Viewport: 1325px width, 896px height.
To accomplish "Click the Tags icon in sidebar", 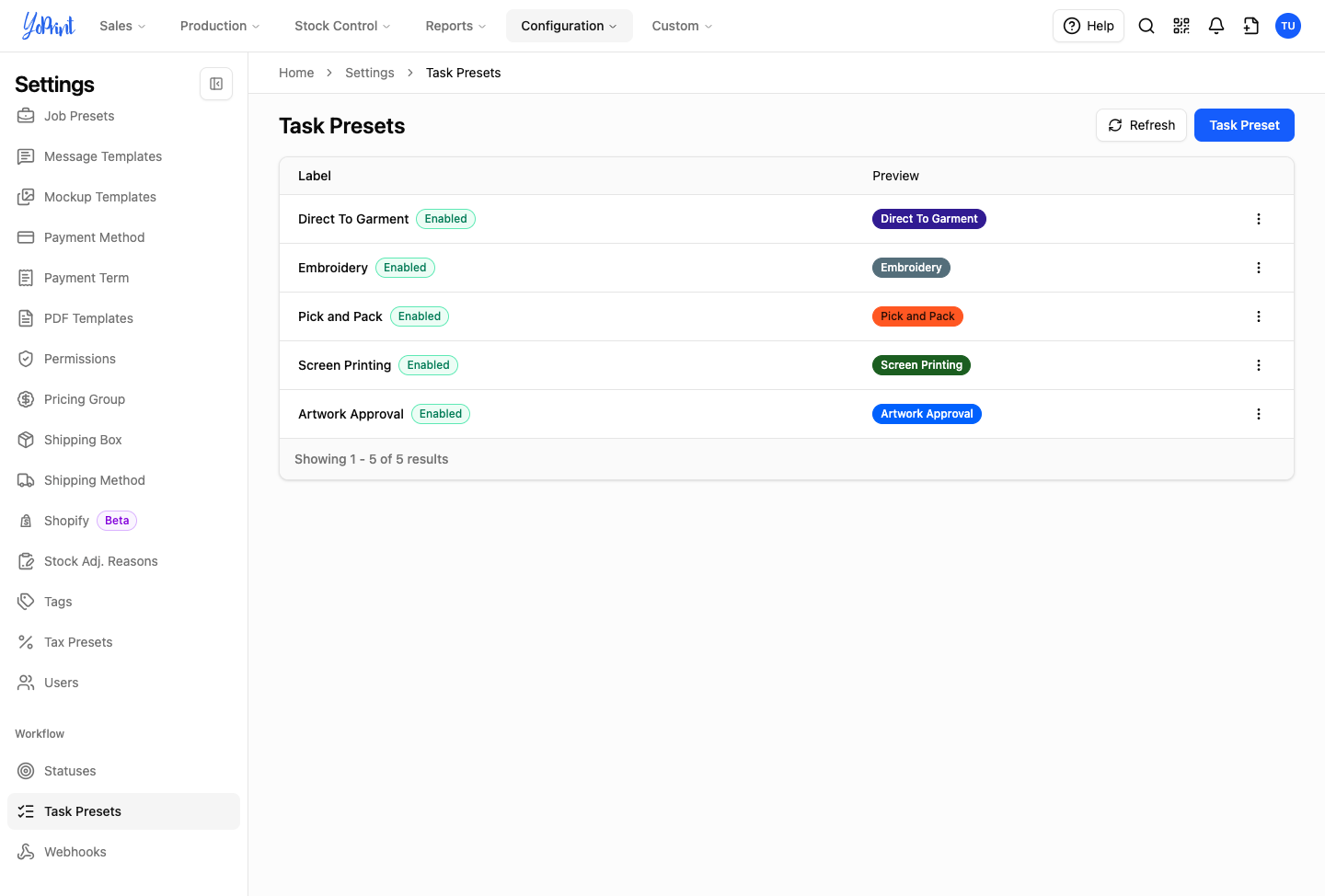I will (26, 602).
